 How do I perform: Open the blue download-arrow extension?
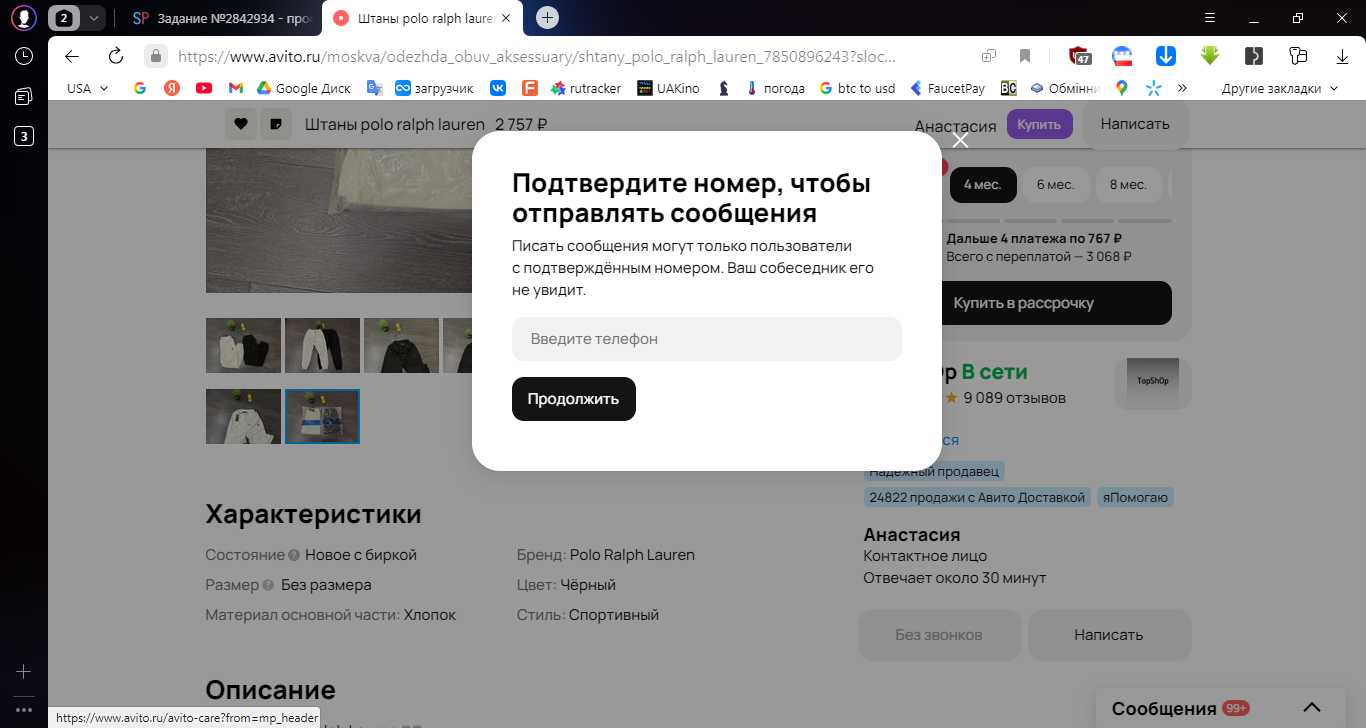[x=1166, y=56]
